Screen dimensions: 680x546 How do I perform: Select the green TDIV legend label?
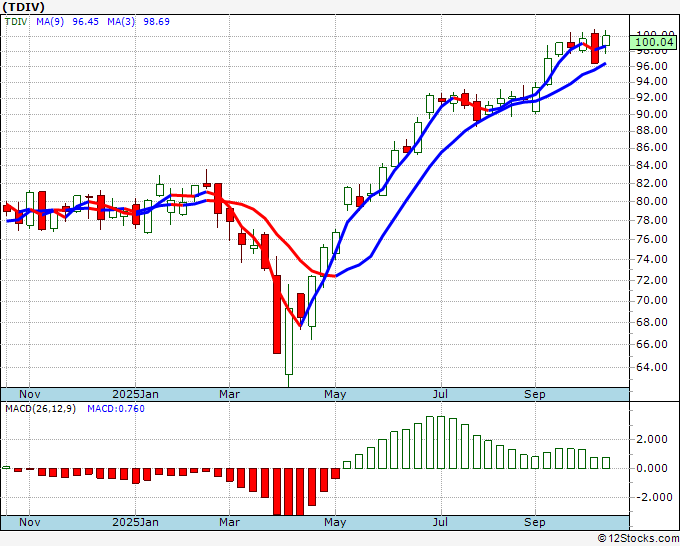(x=16, y=22)
